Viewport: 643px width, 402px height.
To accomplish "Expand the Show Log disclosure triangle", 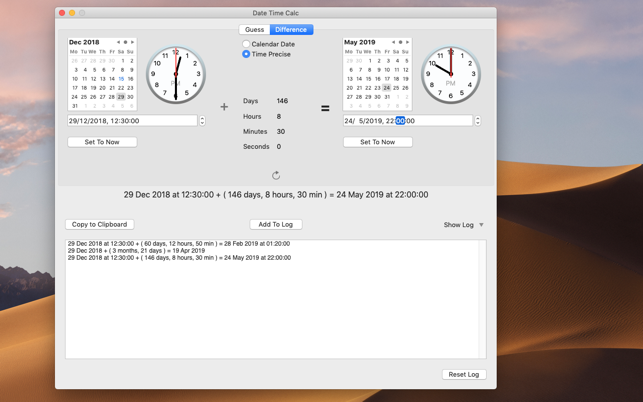I will 481,225.
